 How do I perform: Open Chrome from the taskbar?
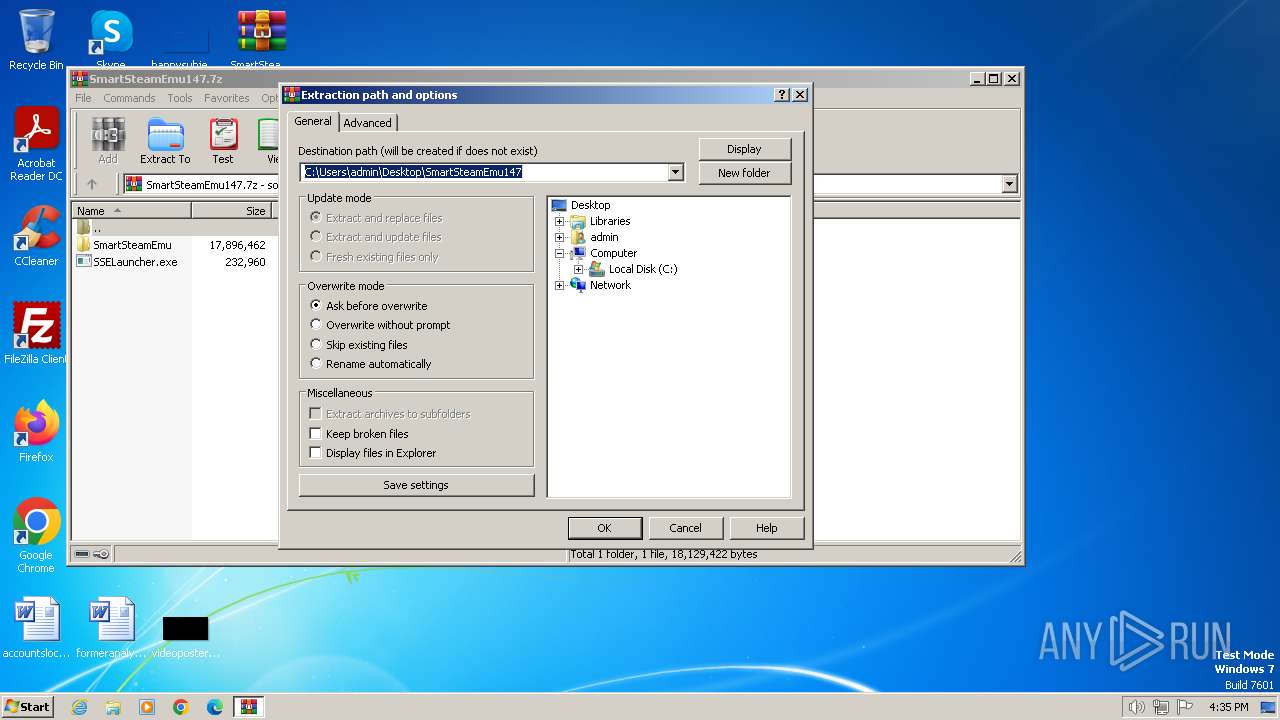(x=181, y=707)
